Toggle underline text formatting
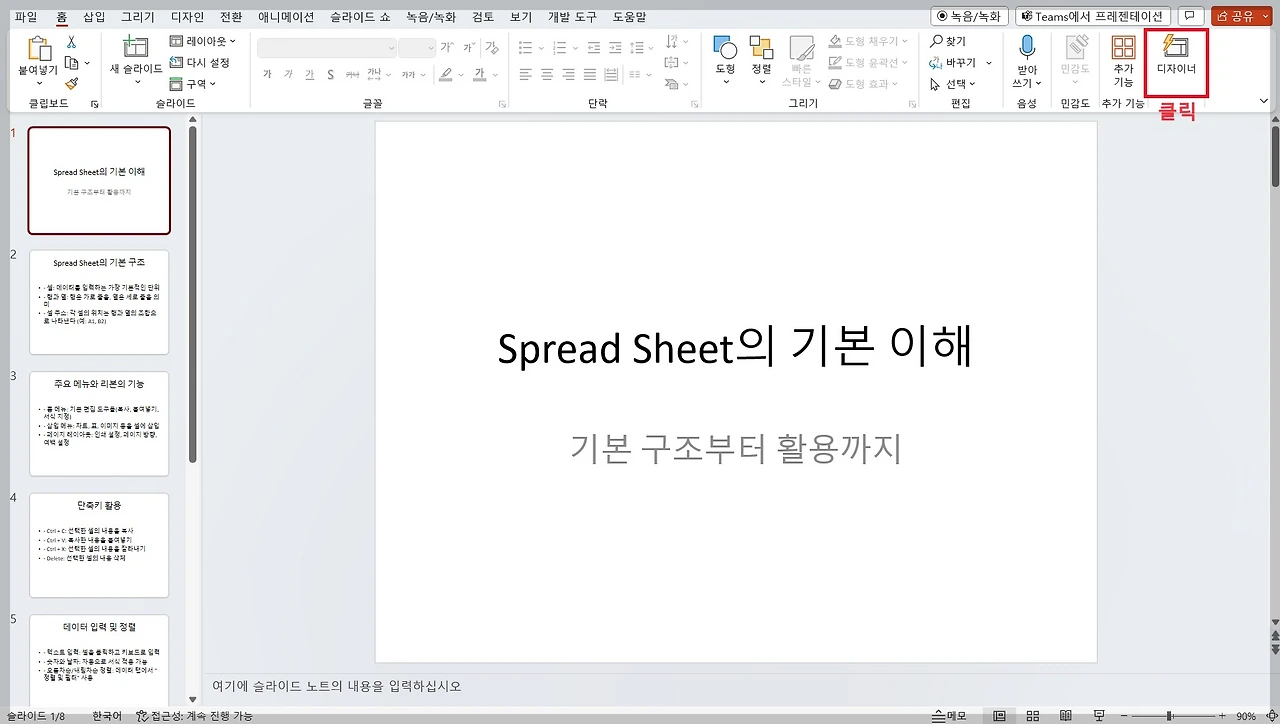This screenshot has height=724, width=1280. click(x=309, y=74)
